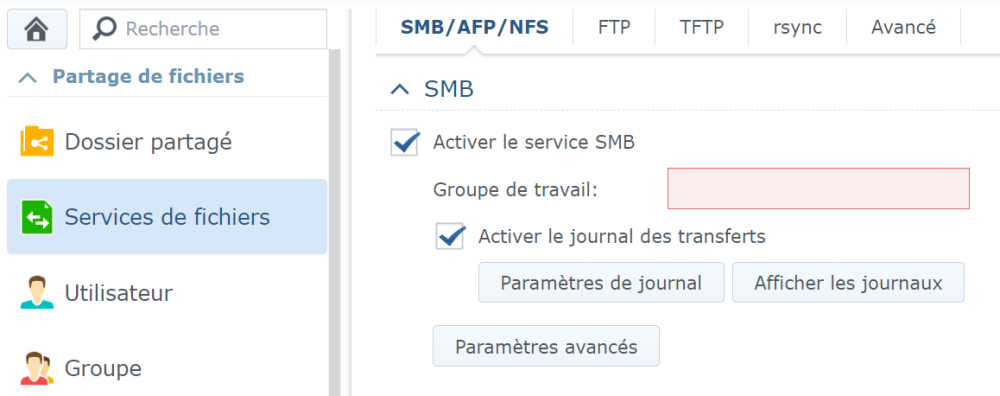
Task: Open Utilisateur via its person icon
Action: [37, 293]
